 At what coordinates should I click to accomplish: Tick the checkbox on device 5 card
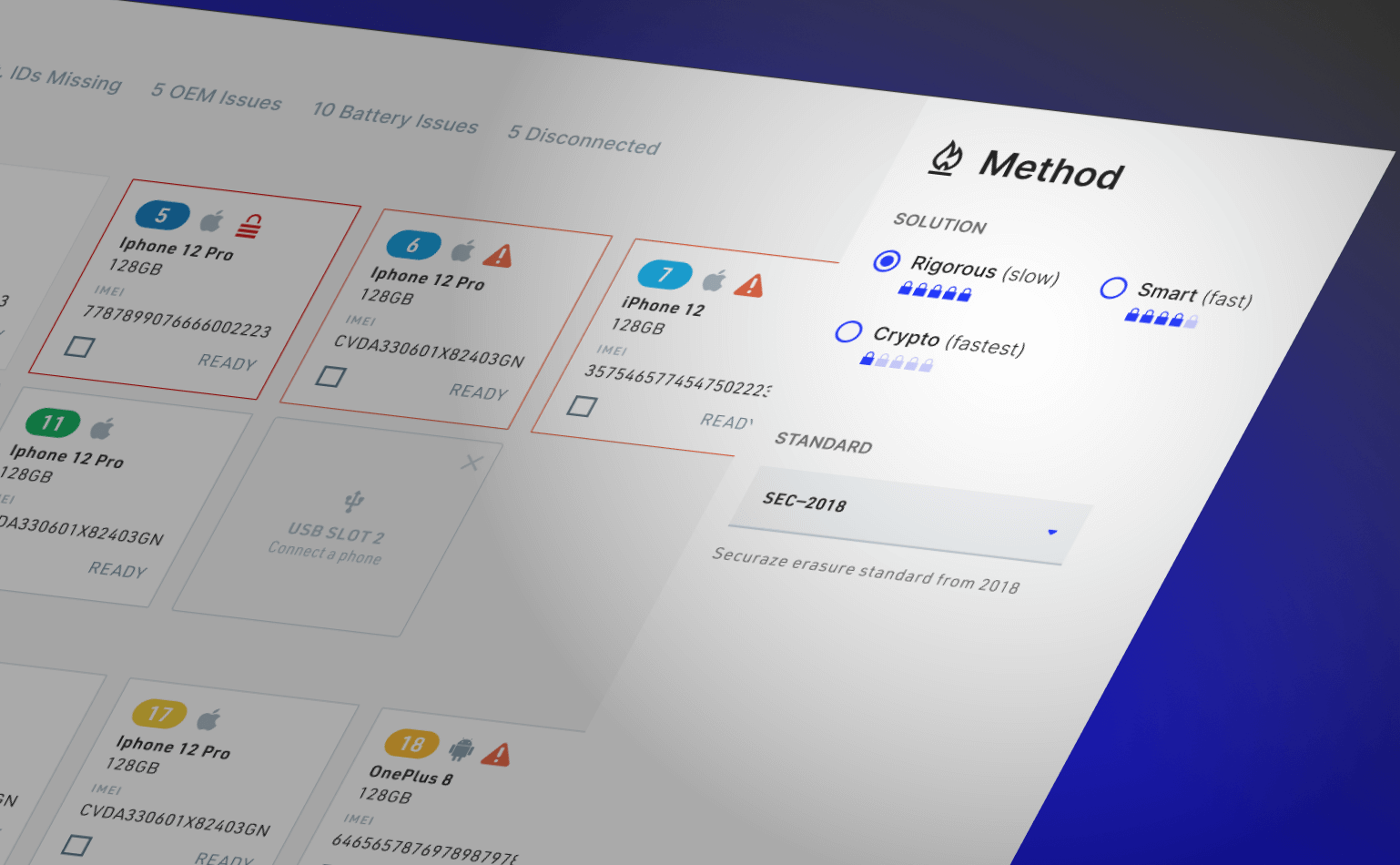pyautogui.click(x=79, y=346)
